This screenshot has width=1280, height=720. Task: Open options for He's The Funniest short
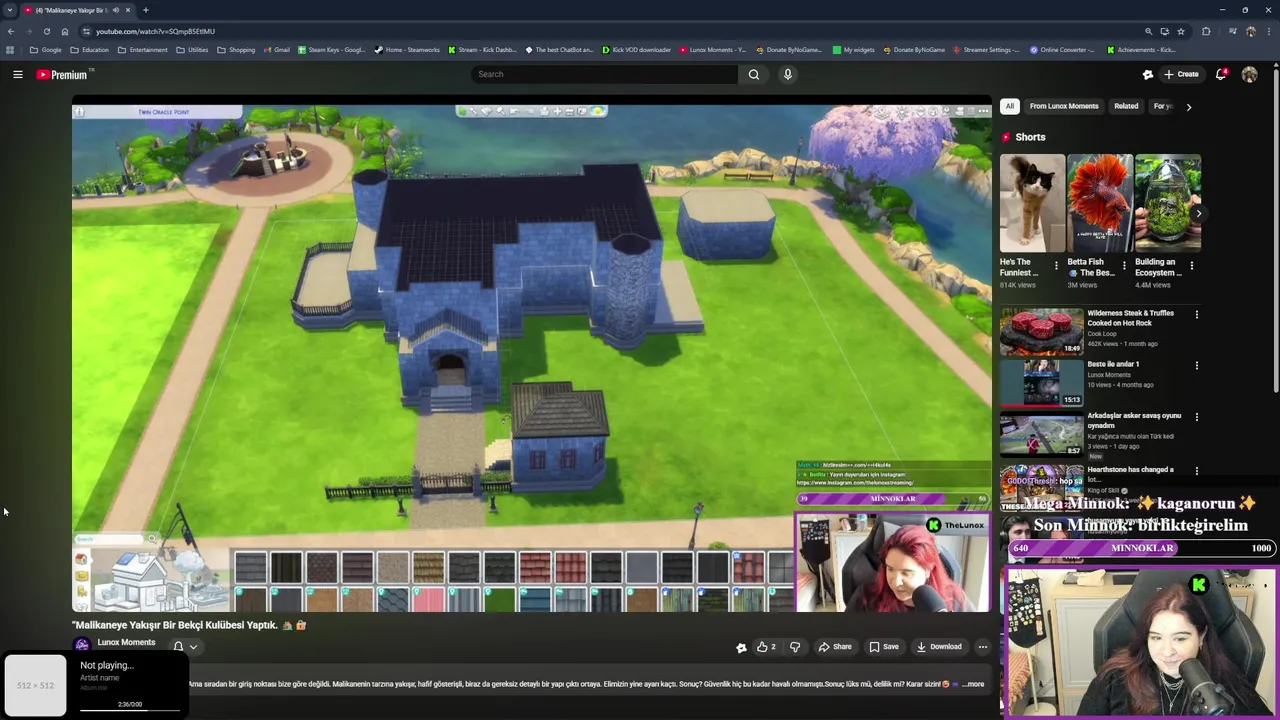click(1056, 266)
